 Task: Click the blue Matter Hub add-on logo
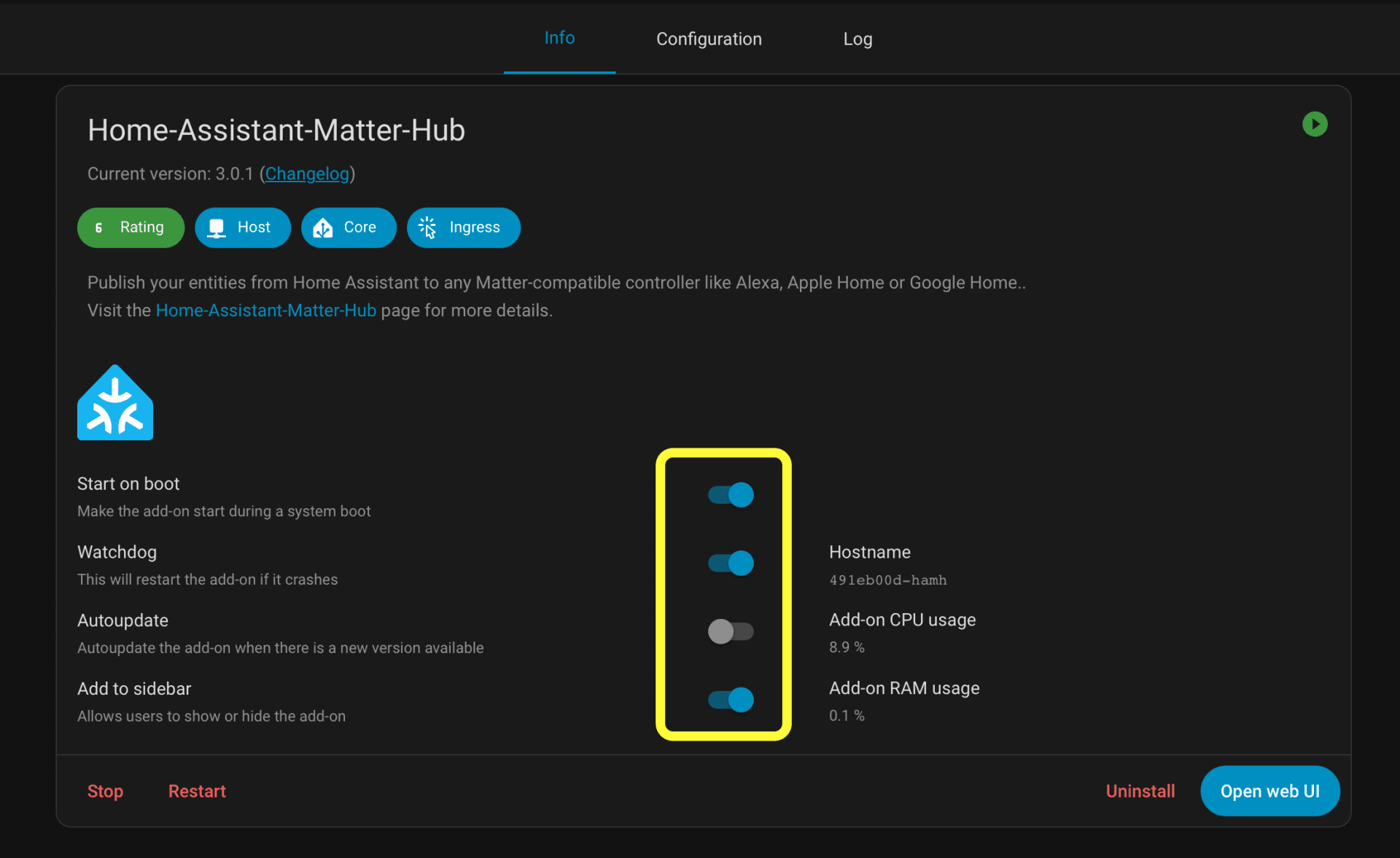(x=115, y=404)
